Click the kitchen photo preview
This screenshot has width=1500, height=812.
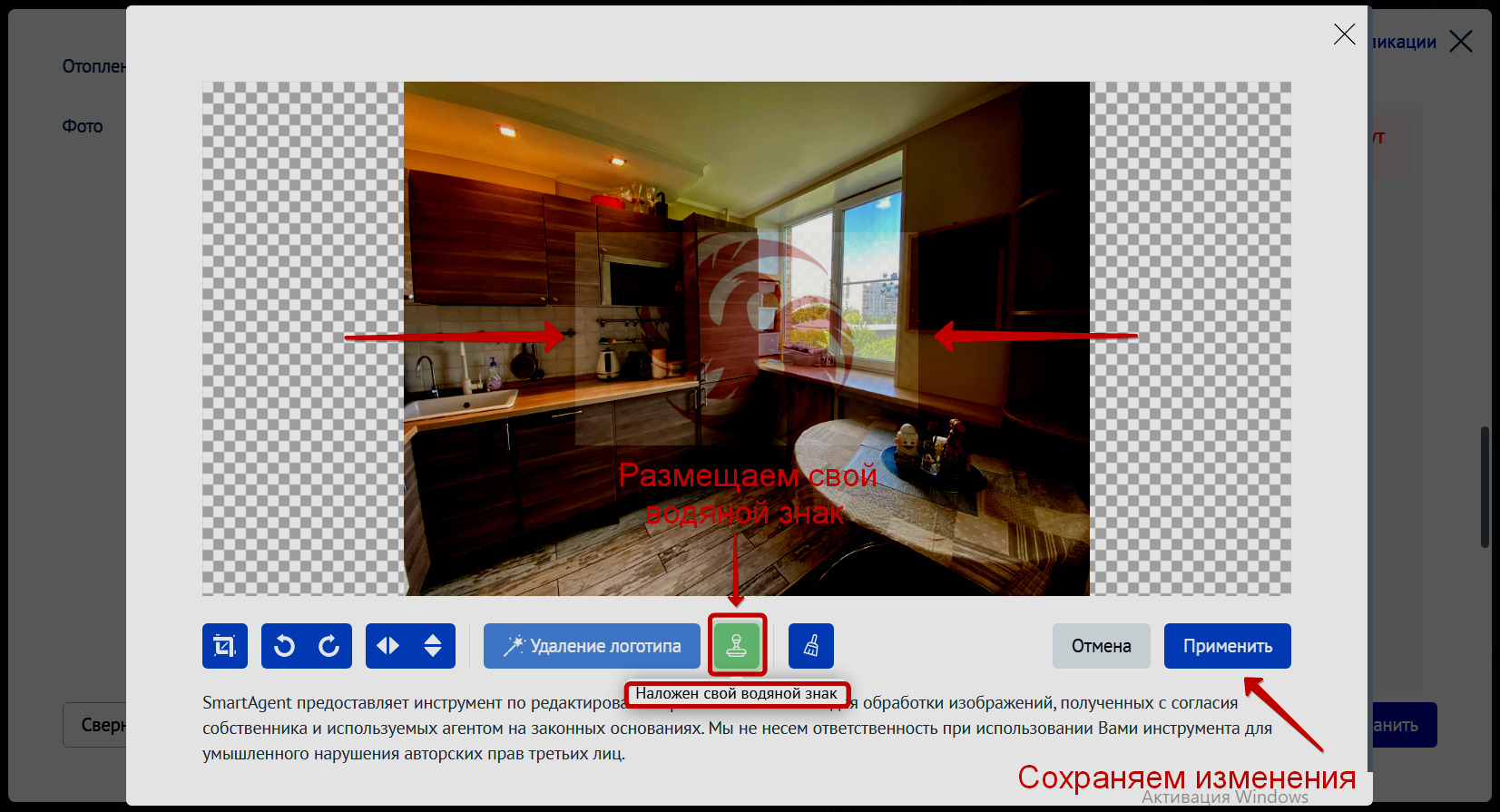click(746, 338)
